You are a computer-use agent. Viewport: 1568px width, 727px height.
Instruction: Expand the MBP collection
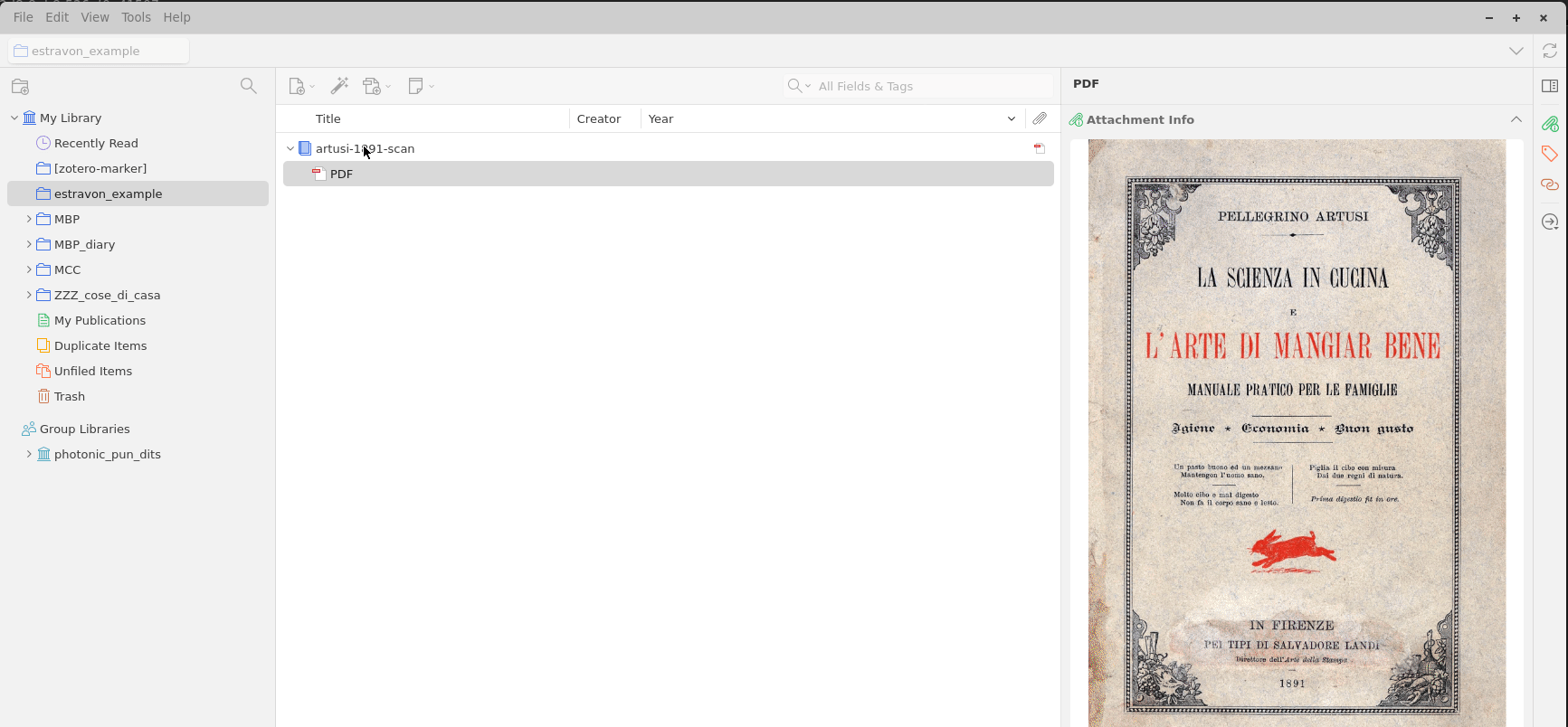(x=29, y=219)
